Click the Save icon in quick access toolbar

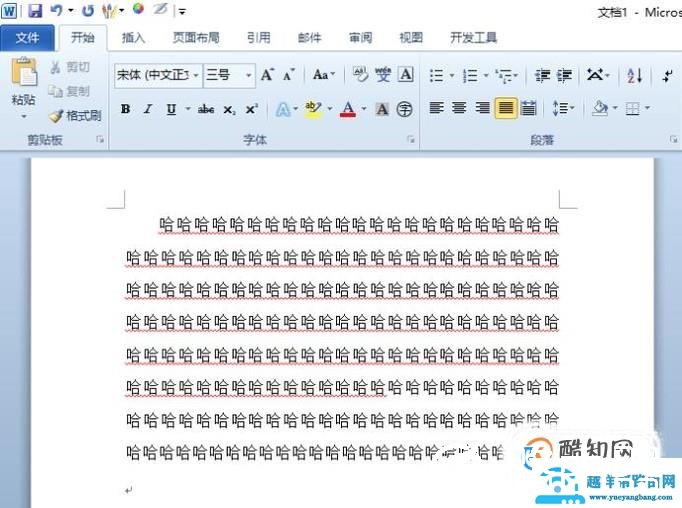(35, 10)
